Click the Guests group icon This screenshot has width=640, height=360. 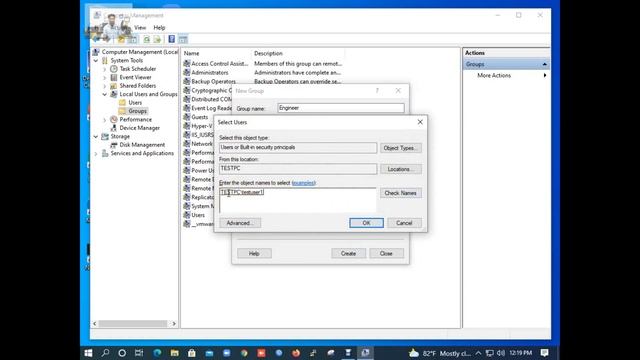[187, 117]
